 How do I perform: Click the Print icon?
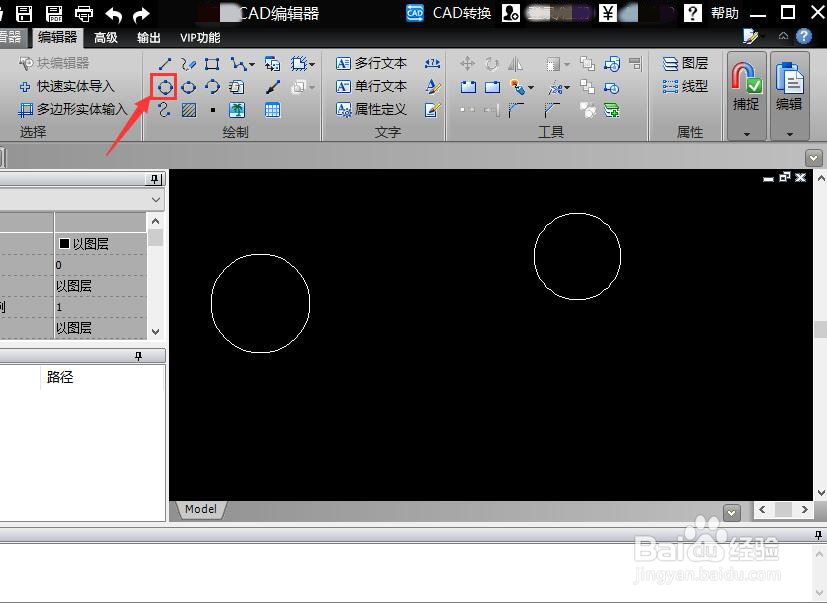coord(84,13)
